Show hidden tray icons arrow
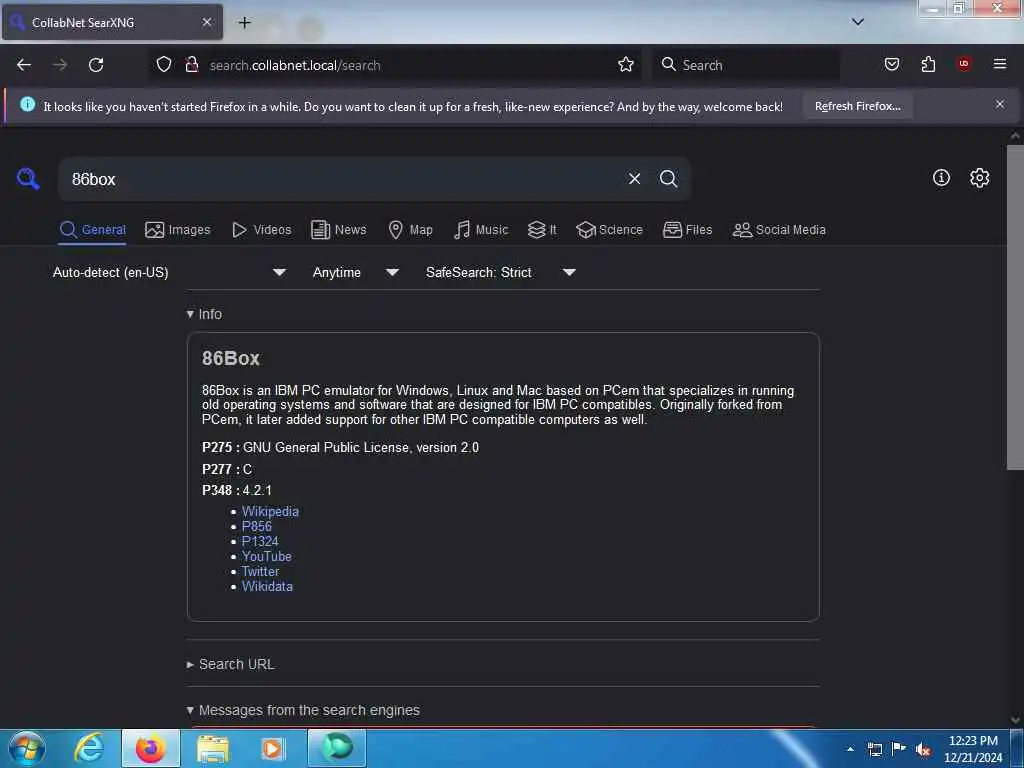1024x768 pixels. (x=850, y=749)
